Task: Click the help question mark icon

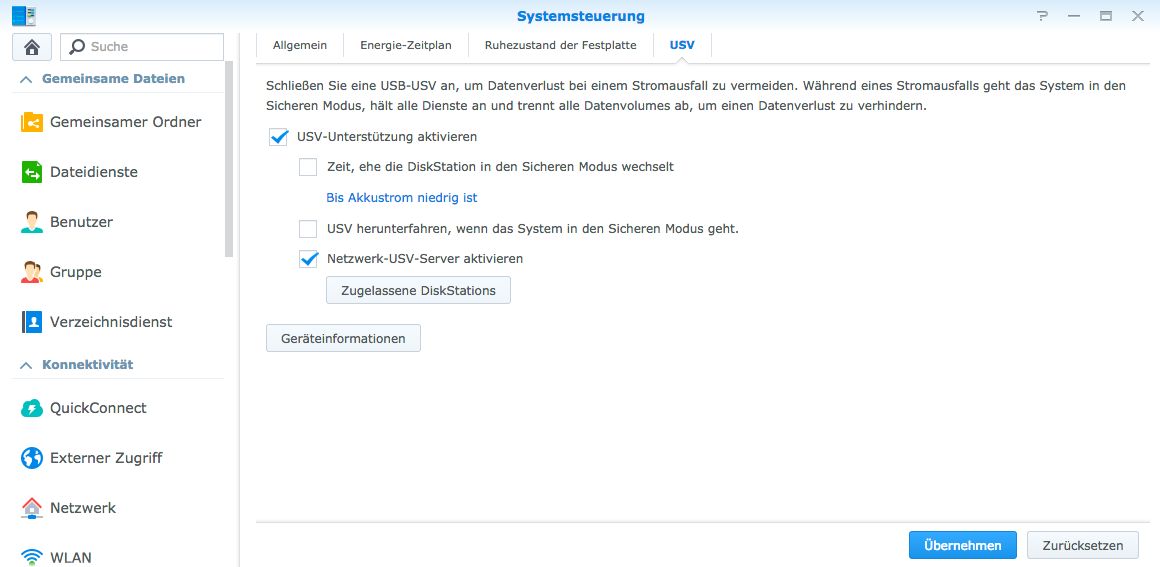Action: click(x=1043, y=16)
